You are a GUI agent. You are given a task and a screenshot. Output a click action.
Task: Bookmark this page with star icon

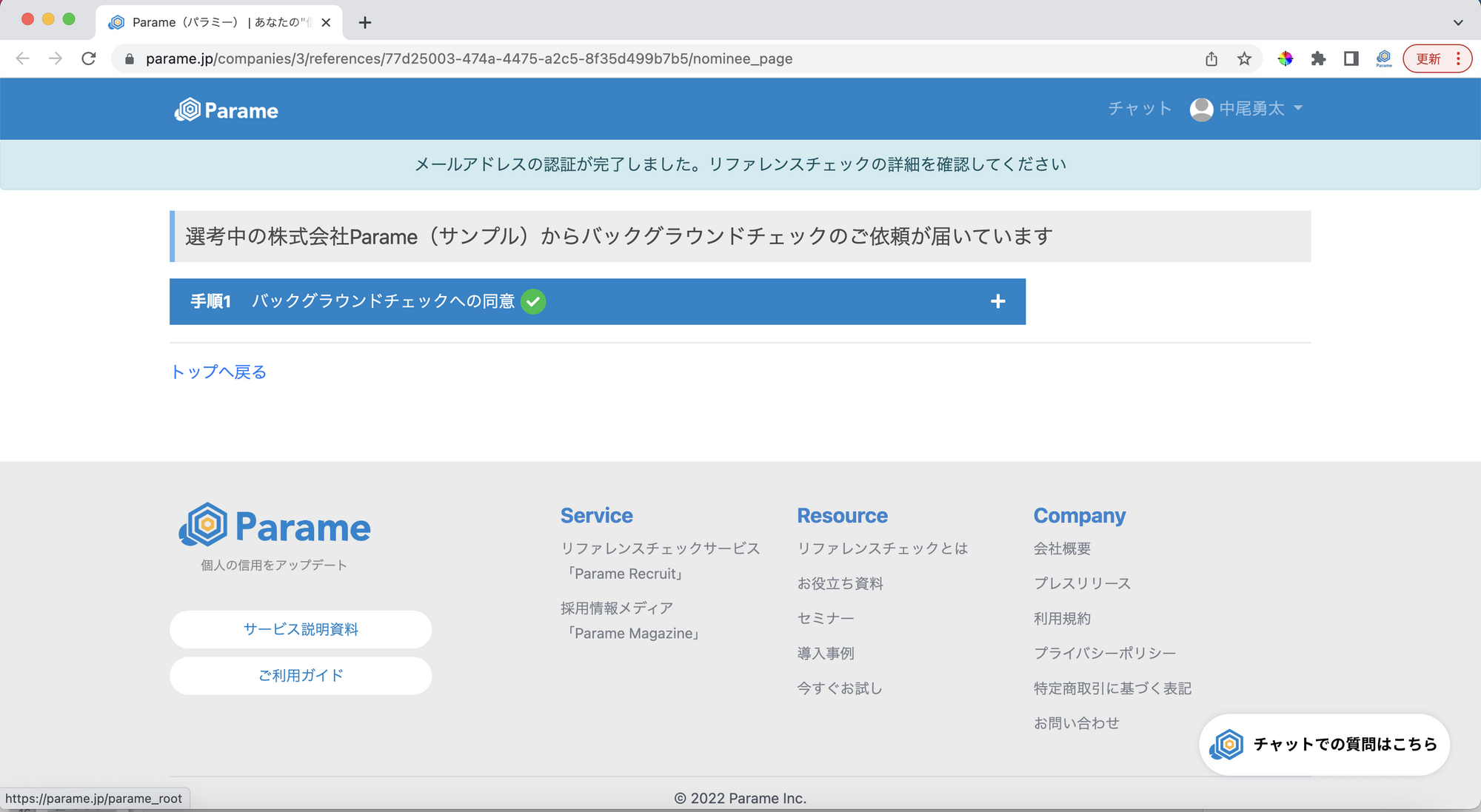[x=1244, y=58]
